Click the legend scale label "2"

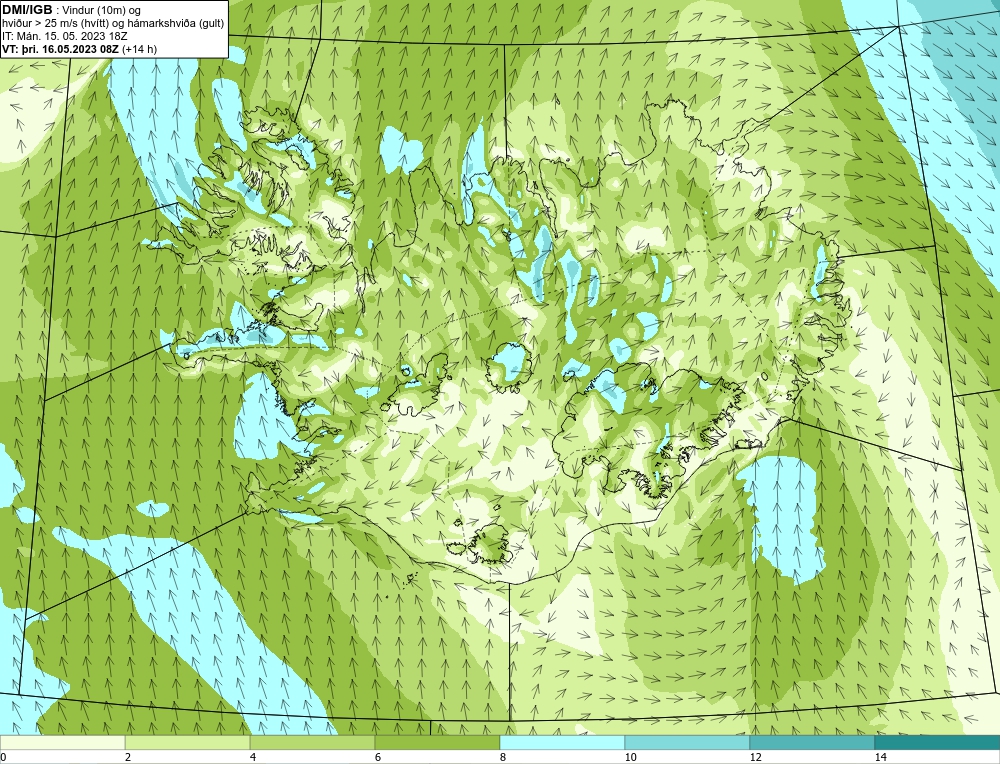point(128,757)
